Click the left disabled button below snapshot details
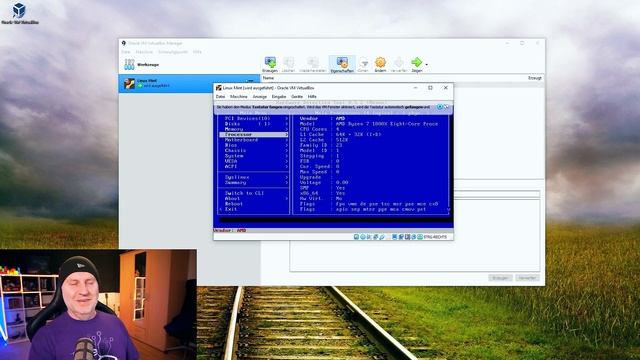640x360 pixels. point(500,278)
